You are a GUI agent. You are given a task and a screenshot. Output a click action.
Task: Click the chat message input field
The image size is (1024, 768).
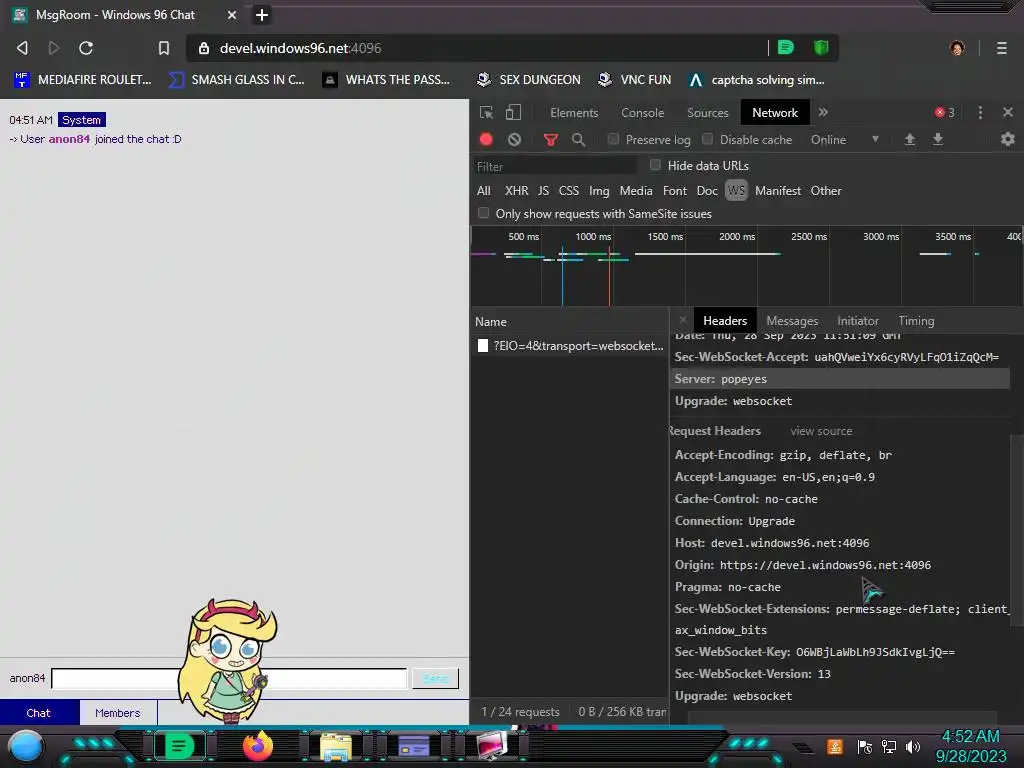(x=229, y=679)
